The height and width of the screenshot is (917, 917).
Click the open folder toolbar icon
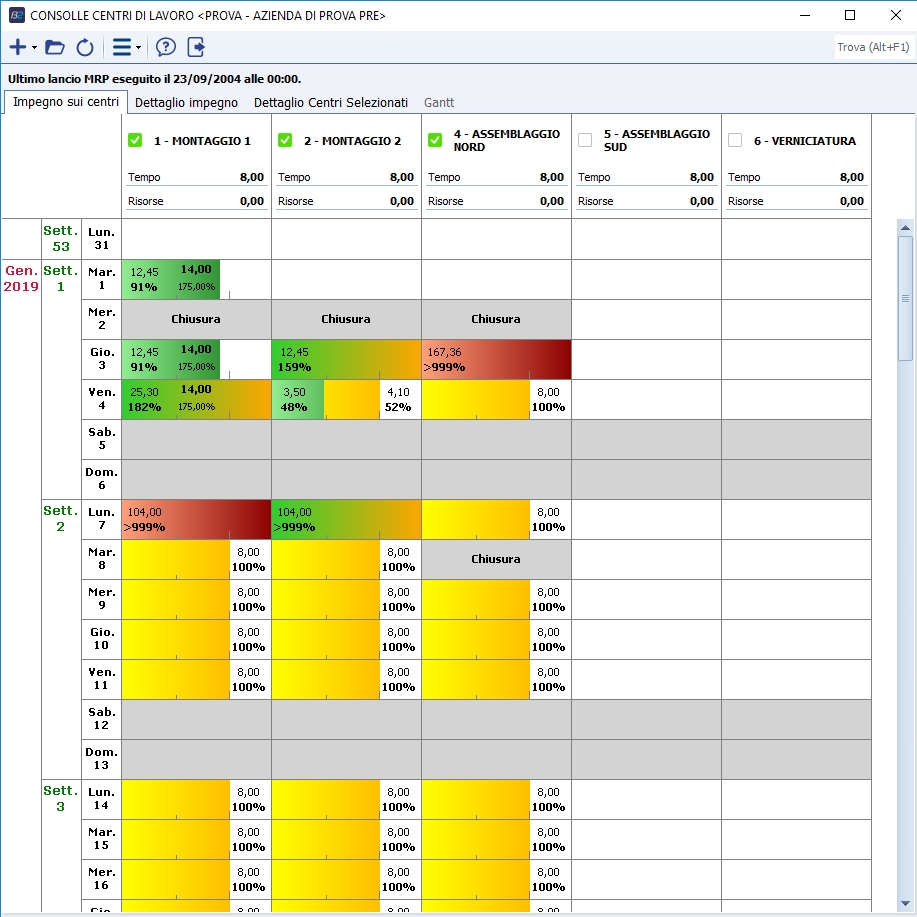[55, 47]
